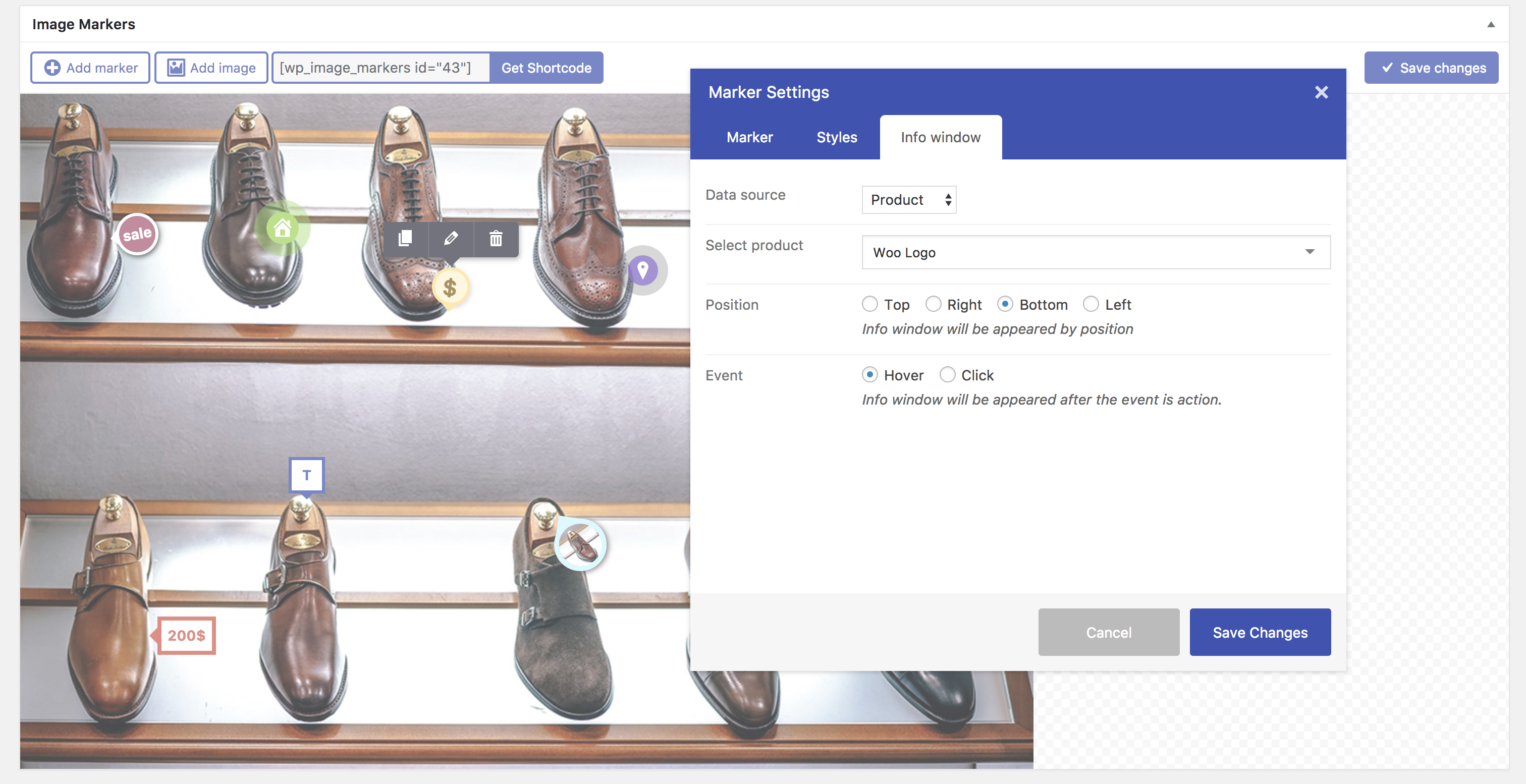Viewport: 1526px width, 784px height.
Task: Switch to the Marker tab
Action: point(750,136)
